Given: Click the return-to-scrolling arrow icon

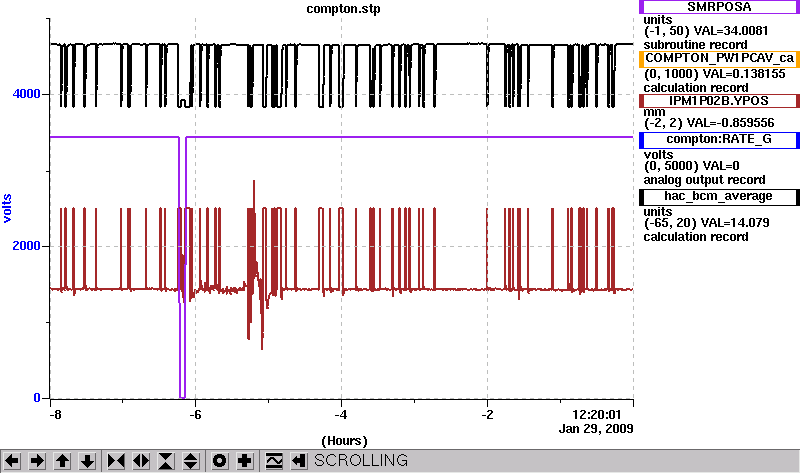Looking at the screenshot, I should point(299,461).
